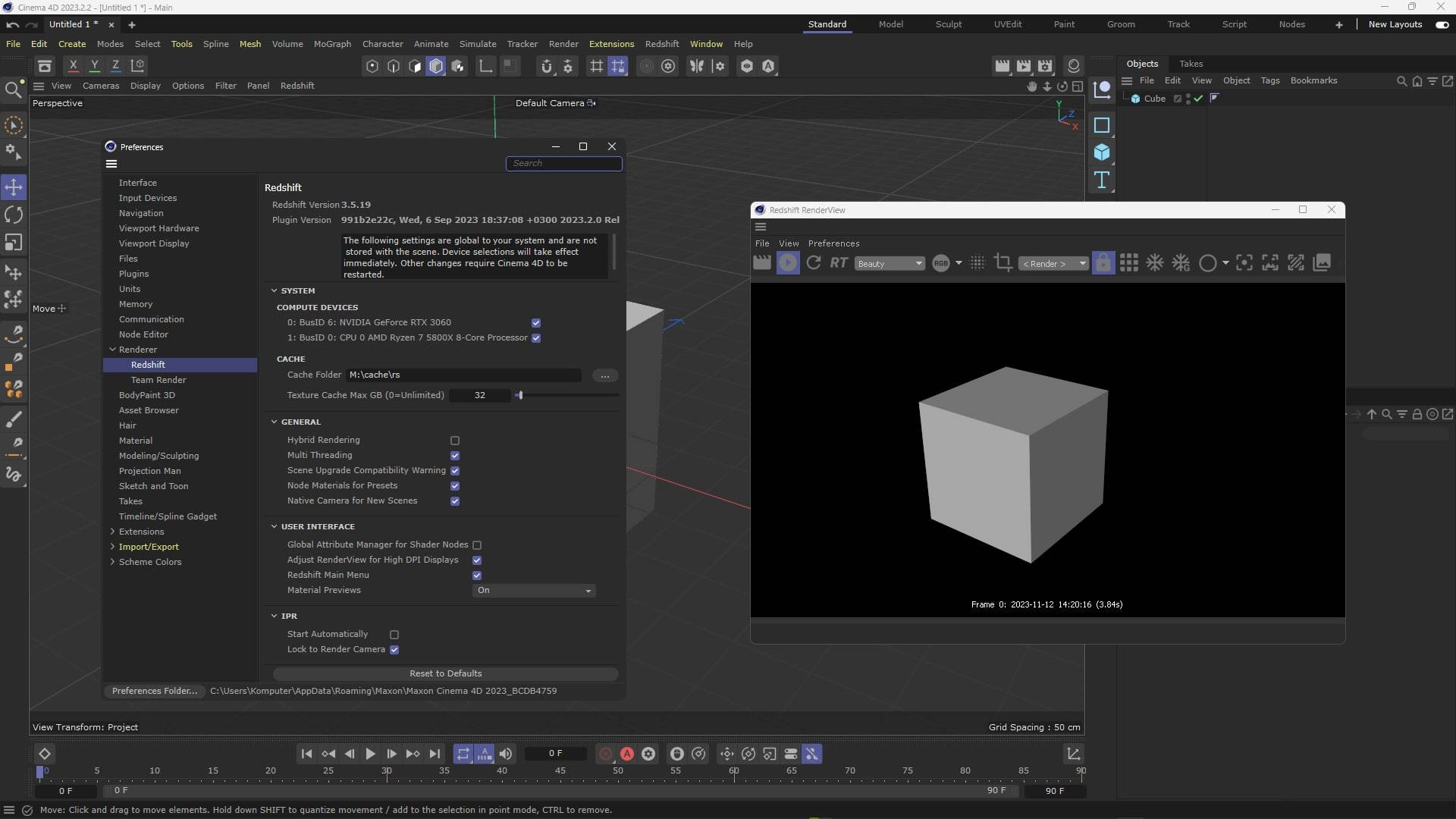Toggle the New Layouts switch
Viewport: 1456px width, 819px height.
(1442, 24)
